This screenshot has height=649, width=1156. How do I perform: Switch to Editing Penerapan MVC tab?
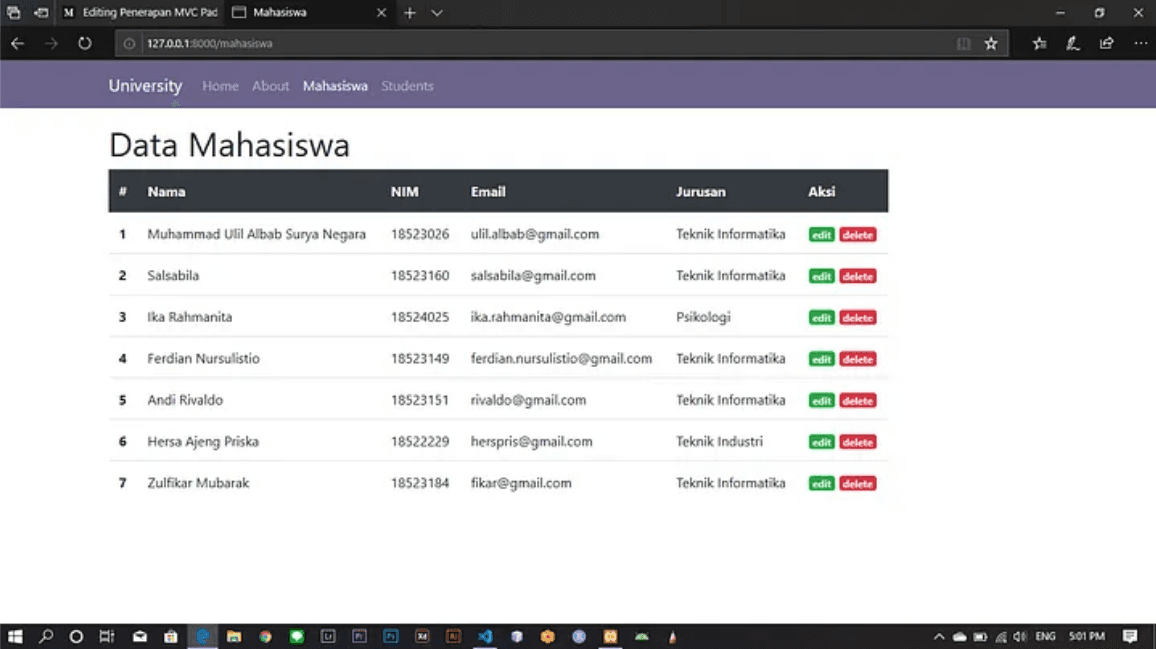pyautogui.click(x=140, y=13)
